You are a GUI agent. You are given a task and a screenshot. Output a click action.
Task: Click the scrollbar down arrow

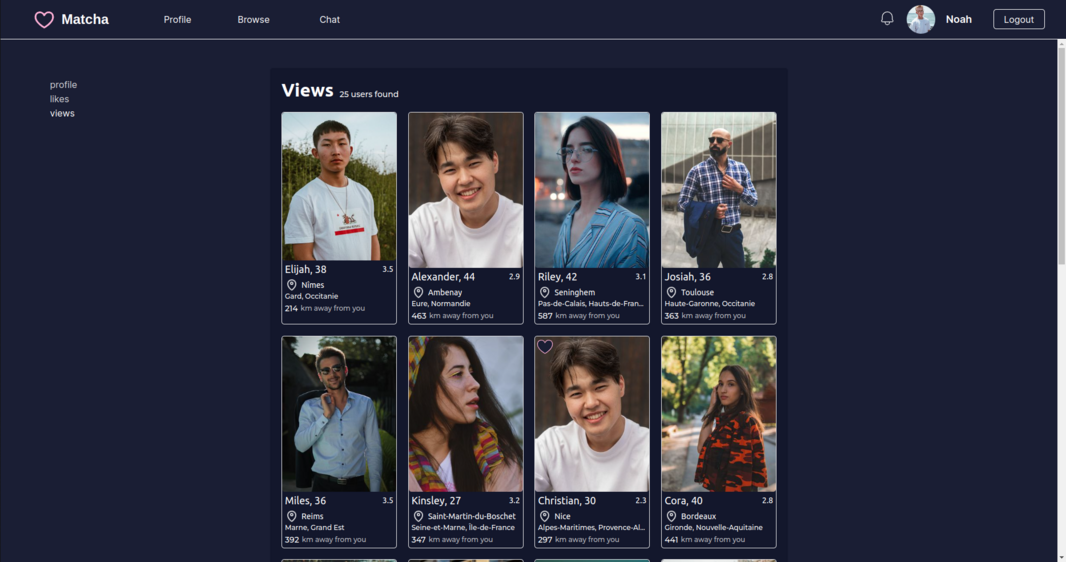click(1061, 556)
